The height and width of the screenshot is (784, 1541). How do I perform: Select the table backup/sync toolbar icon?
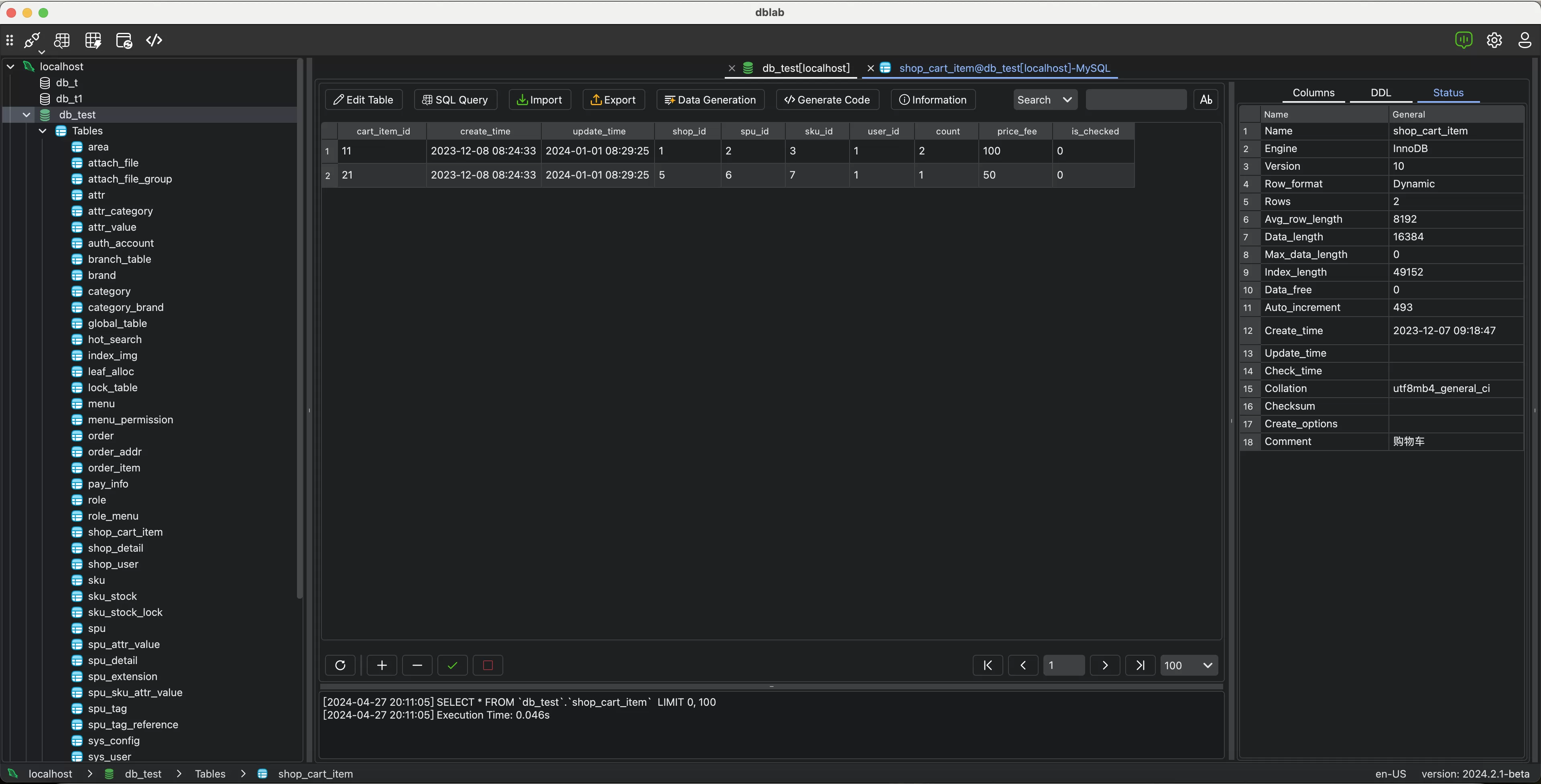[124, 40]
